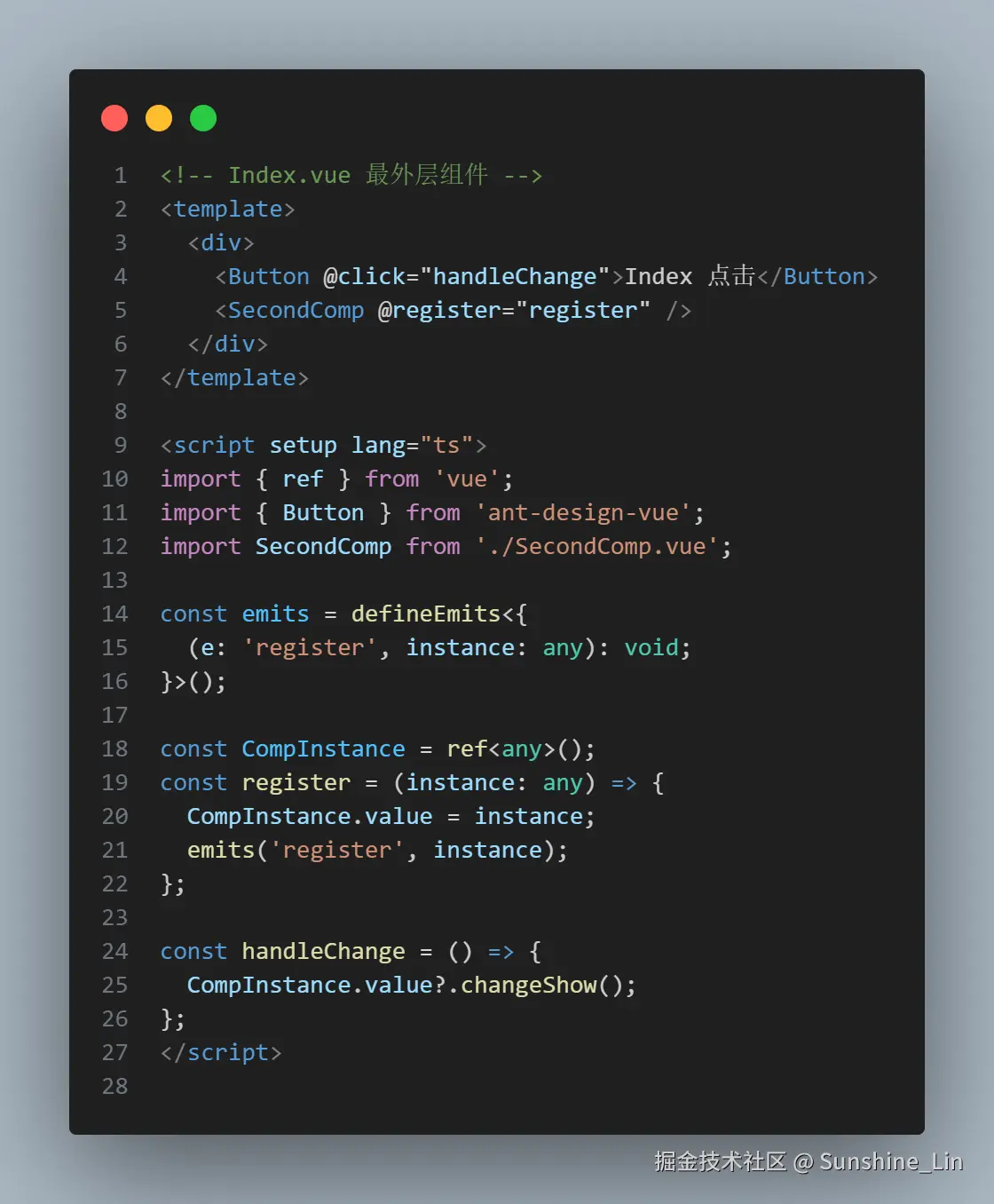Screen dimensions: 994x1204
Task: Click line number 24 in the gutter
Action: point(114,951)
